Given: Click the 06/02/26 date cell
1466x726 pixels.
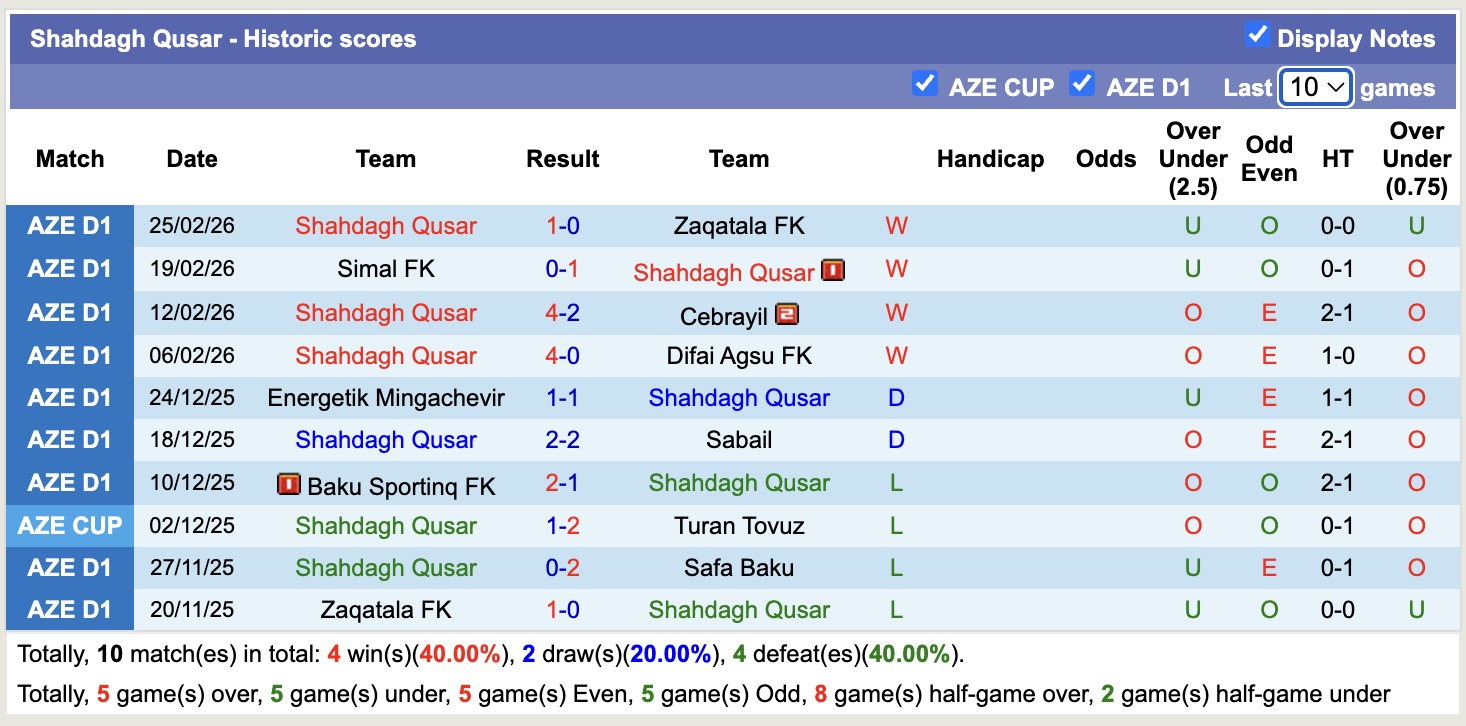Looking at the screenshot, I should click(191, 355).
